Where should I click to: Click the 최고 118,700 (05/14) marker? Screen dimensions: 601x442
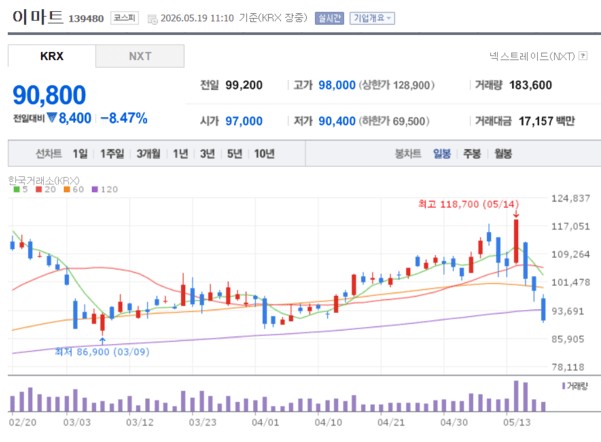point(468,204)
